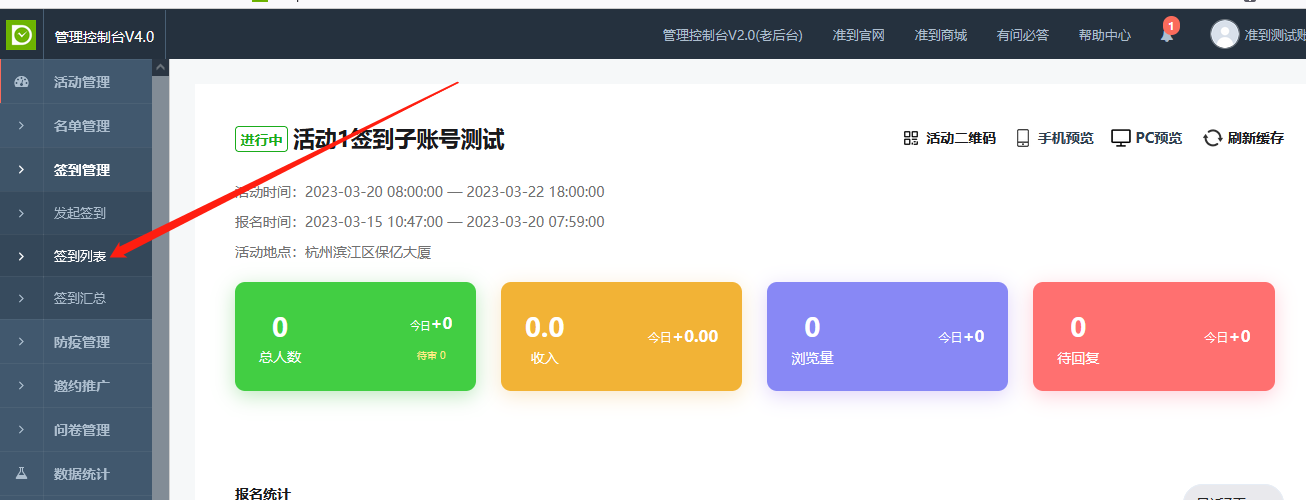Expand the chevron next to 名单管理

click(x=21, y=126)
